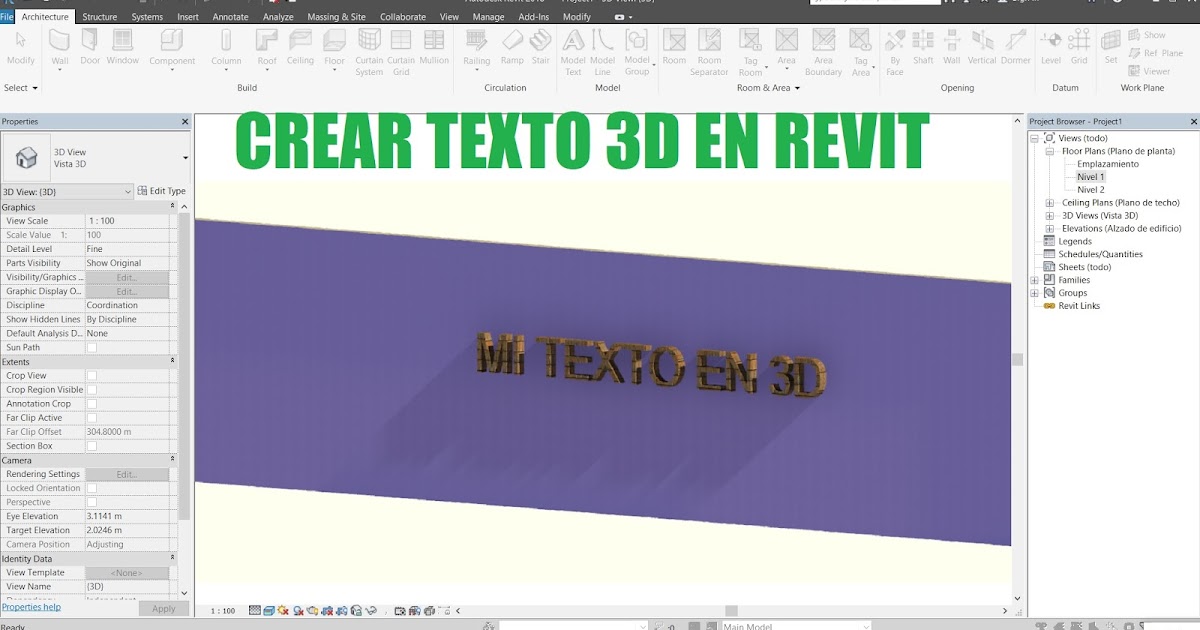Open the Properties help link
The height and width of the screenshot is (630, 1200).
[x=33, y=607]
